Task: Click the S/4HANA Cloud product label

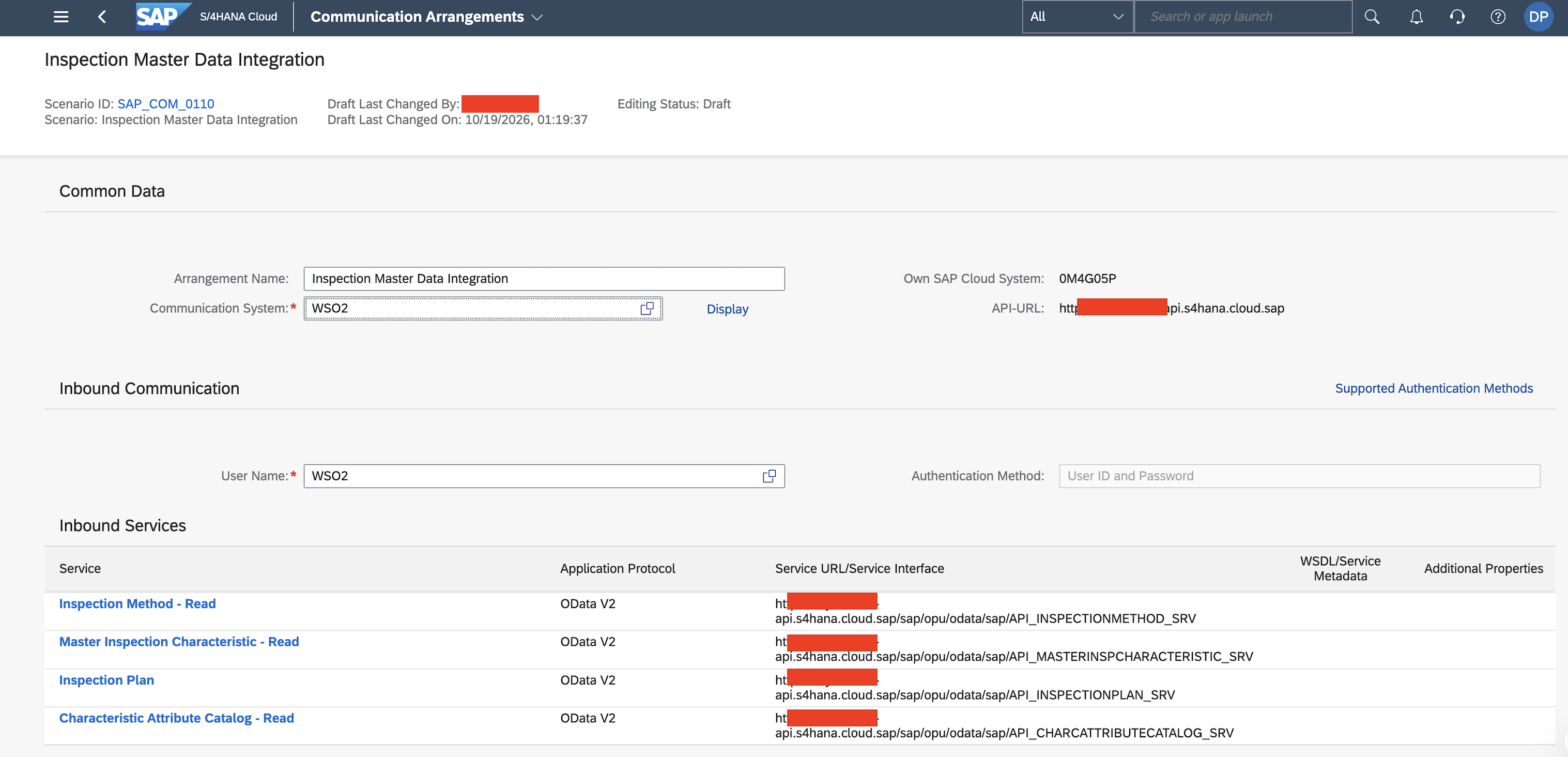Action: pos(239,17)
